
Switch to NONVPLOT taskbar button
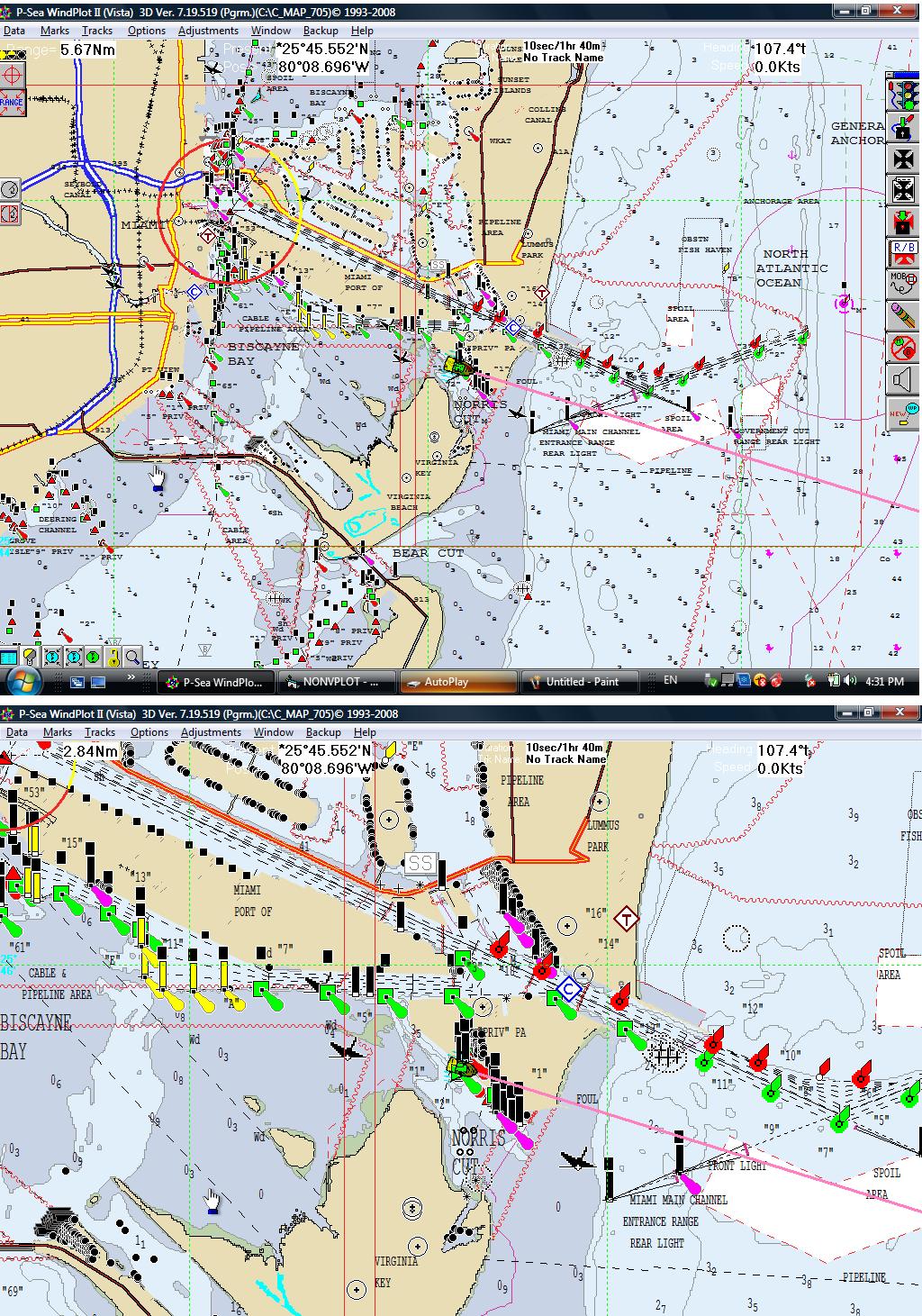(337, 682)
